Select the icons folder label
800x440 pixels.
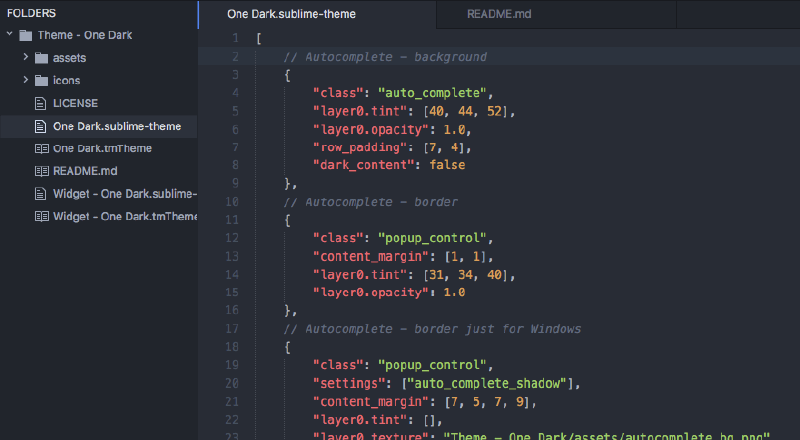[66, 80]
